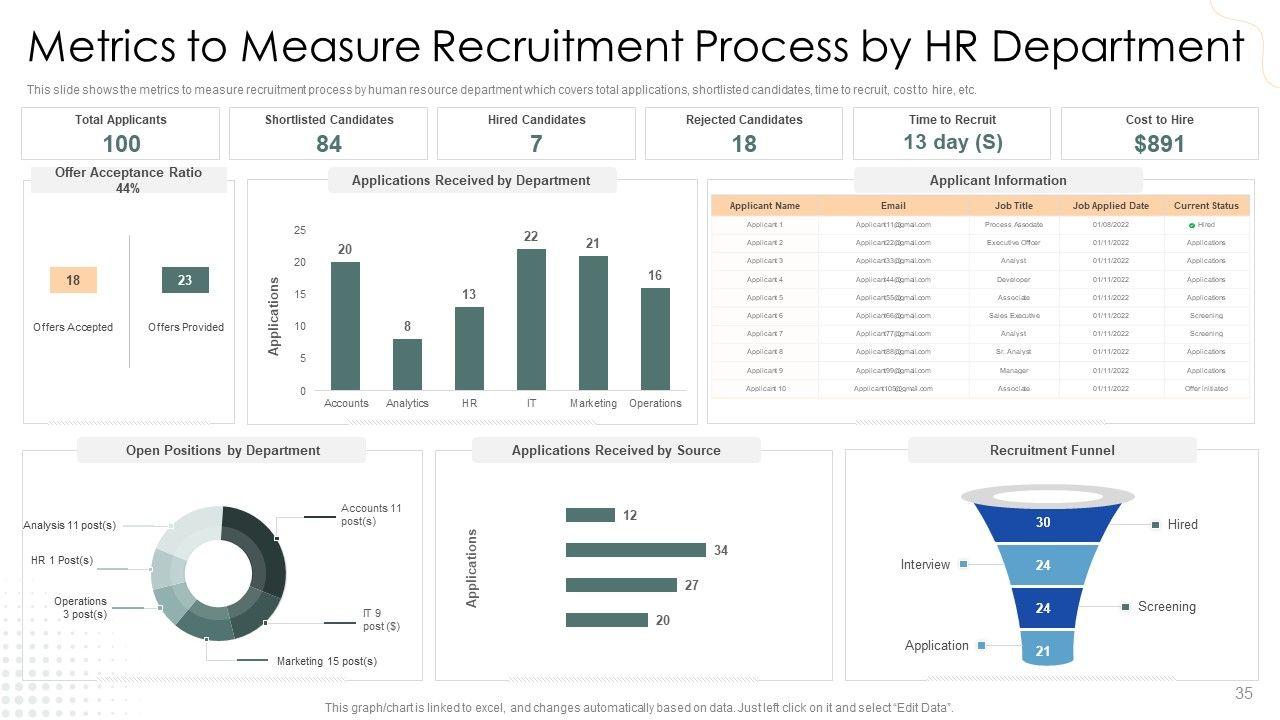Click the Applications Received by Source heading
Screen dimensions: 1280x720
616,450
